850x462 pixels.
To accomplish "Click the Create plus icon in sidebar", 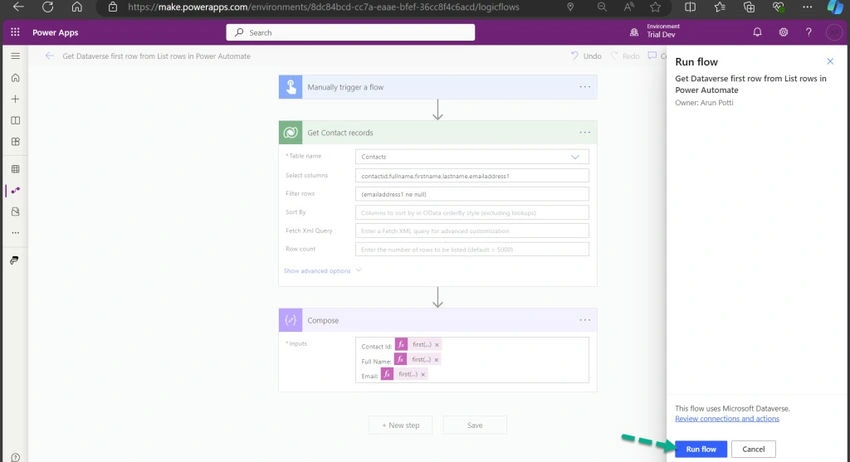I will pyautogui.click(x=16, y=99).
